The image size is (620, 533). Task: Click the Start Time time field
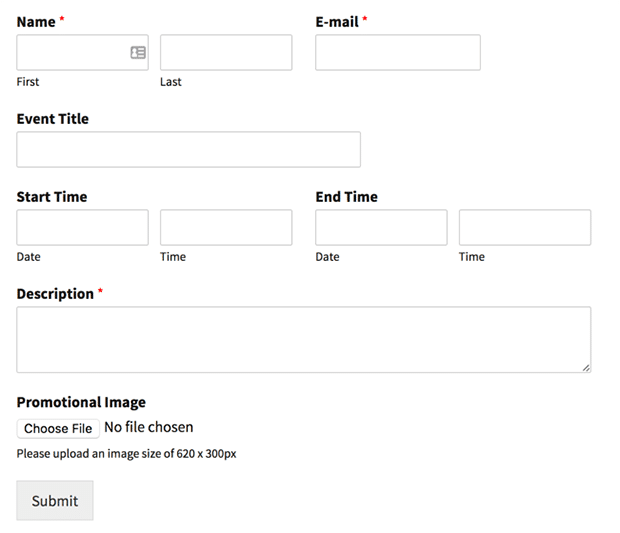(226, 227)
